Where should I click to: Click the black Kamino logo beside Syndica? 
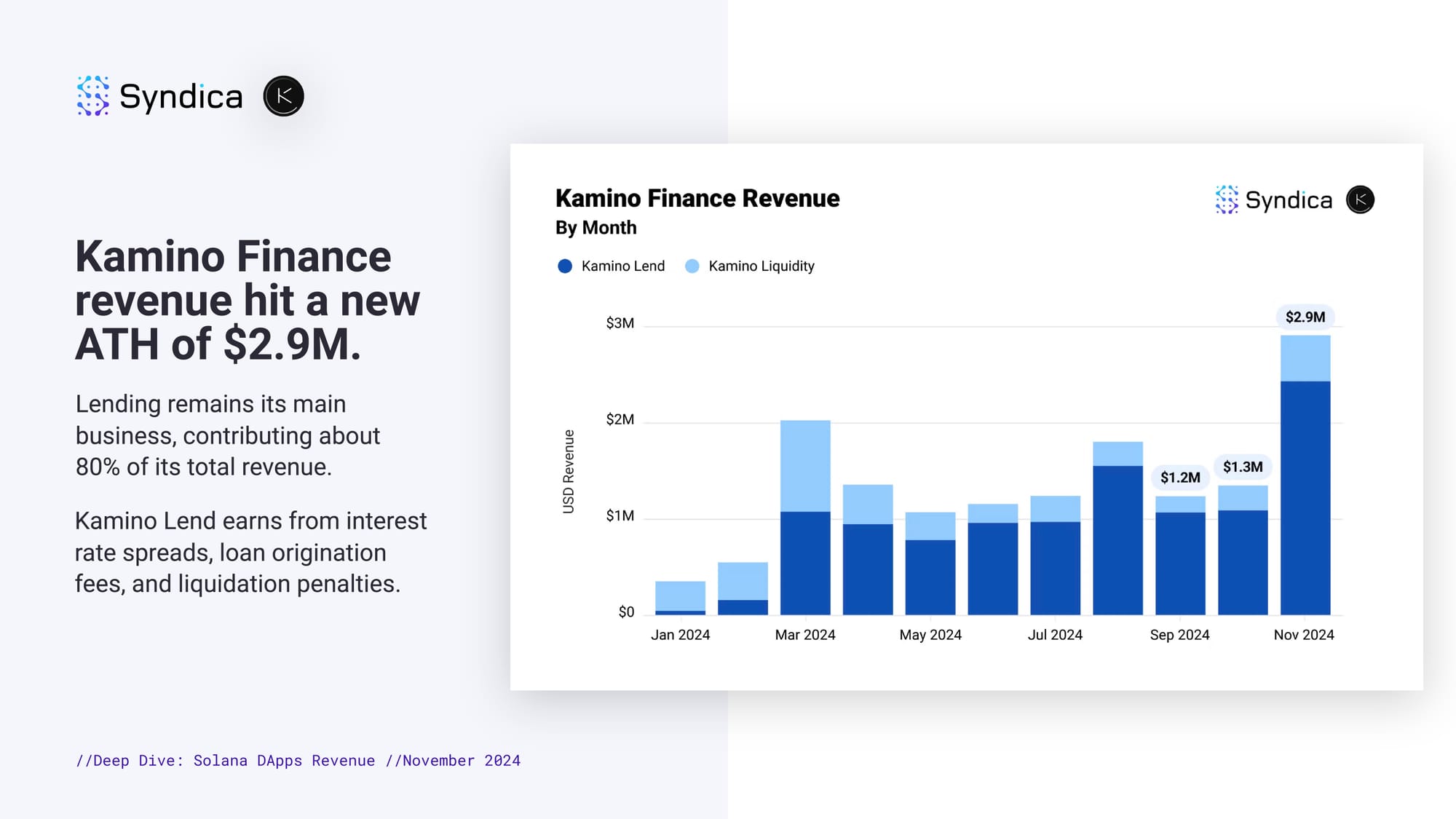[283, 95]
